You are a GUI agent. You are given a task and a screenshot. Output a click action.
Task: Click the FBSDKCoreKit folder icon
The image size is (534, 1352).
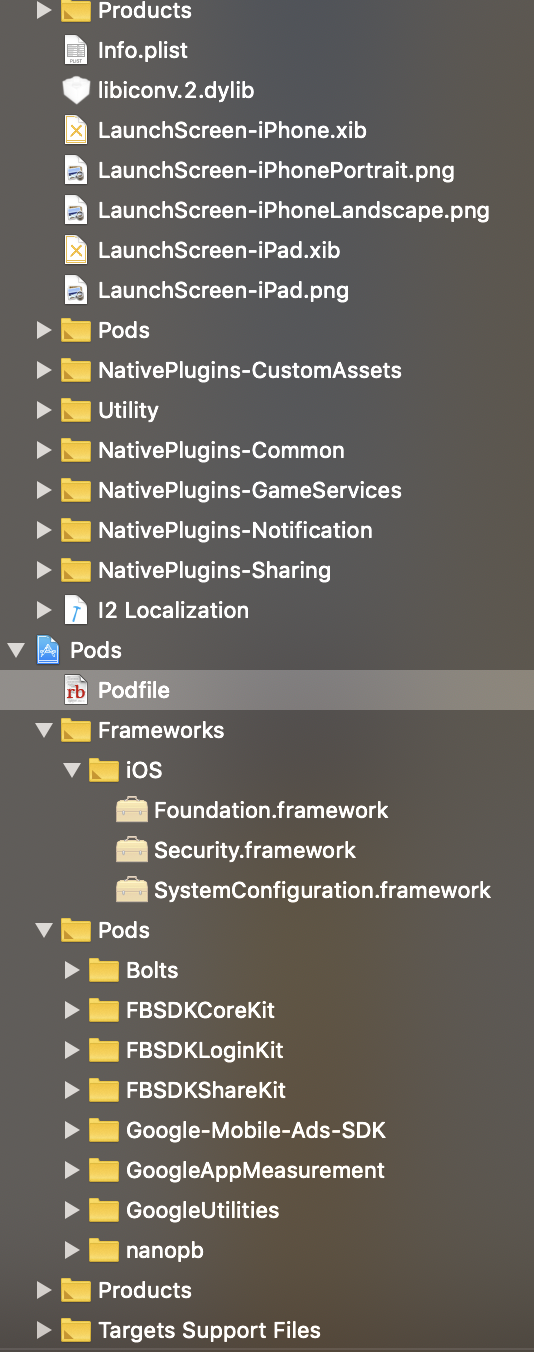[x=104, y=1010]
